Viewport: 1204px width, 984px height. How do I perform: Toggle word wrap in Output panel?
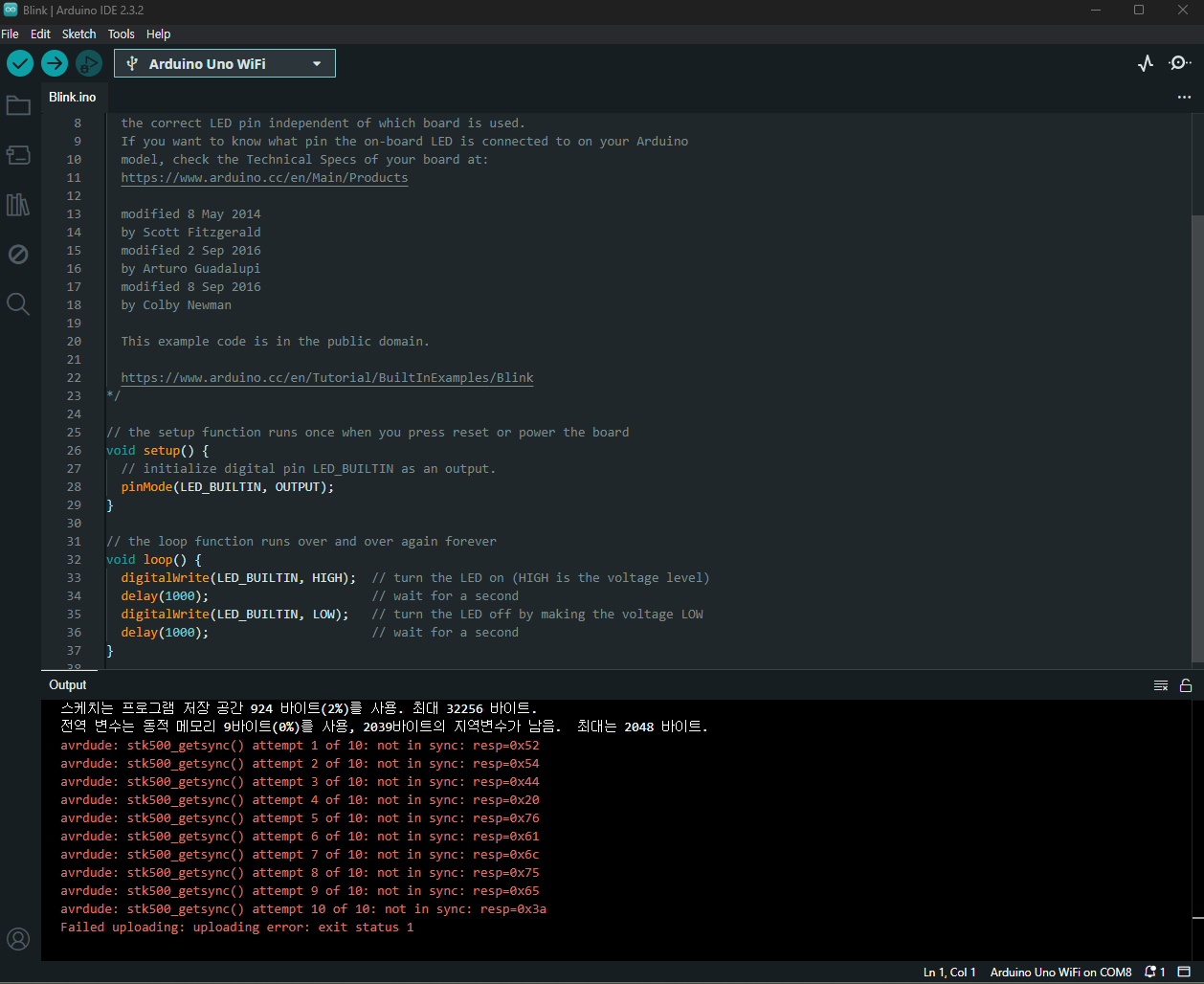pos(1161,685)
